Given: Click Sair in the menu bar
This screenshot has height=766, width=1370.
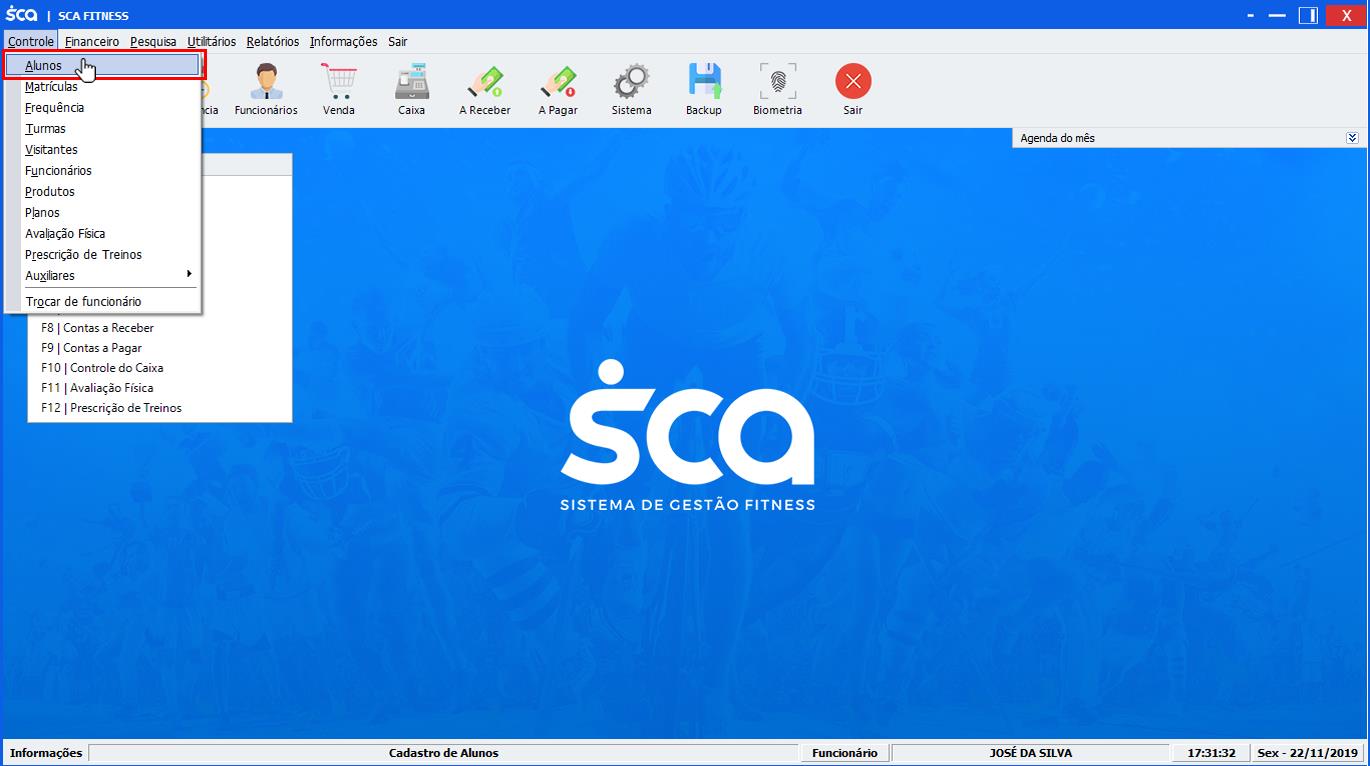Looking at the screenshot, I should 398,41.
